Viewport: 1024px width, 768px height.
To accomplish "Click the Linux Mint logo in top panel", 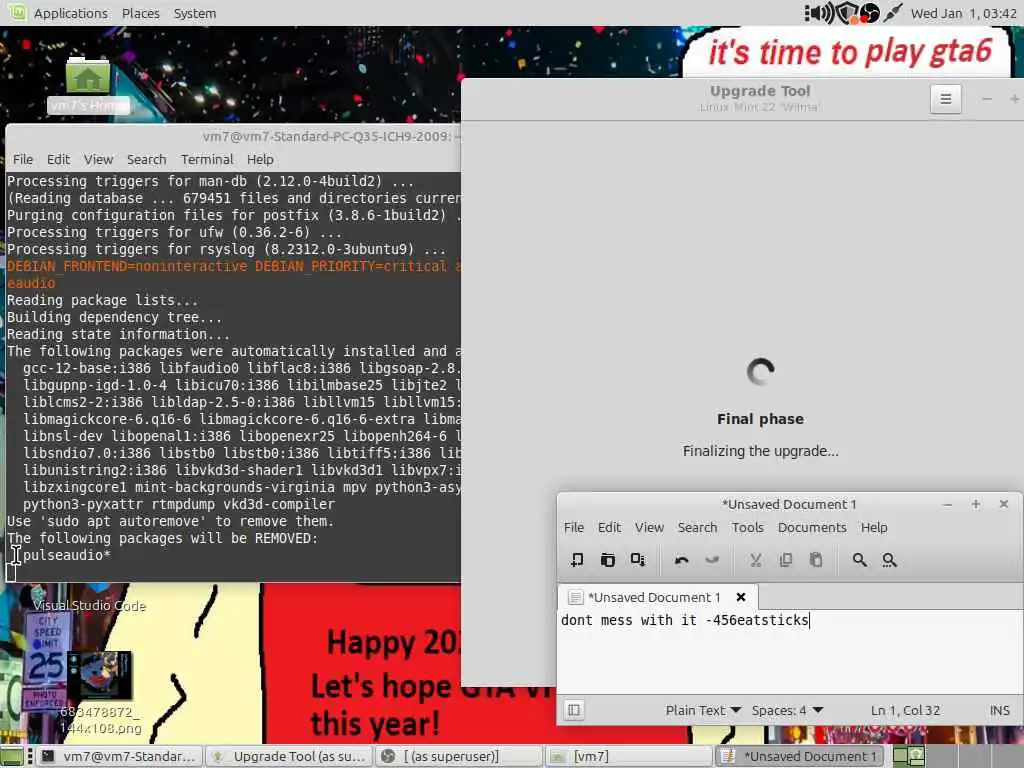I will [17, 12].
